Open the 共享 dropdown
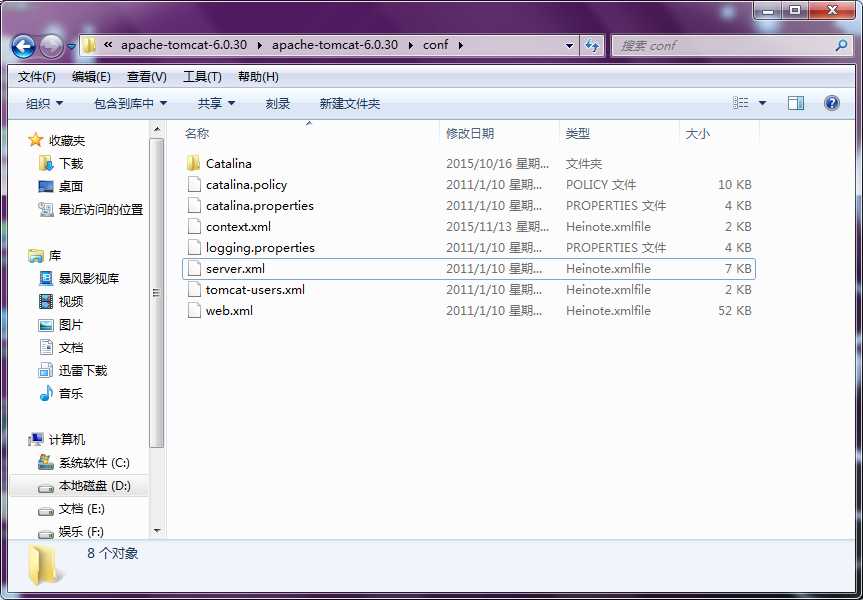 [x=216, y=103]
